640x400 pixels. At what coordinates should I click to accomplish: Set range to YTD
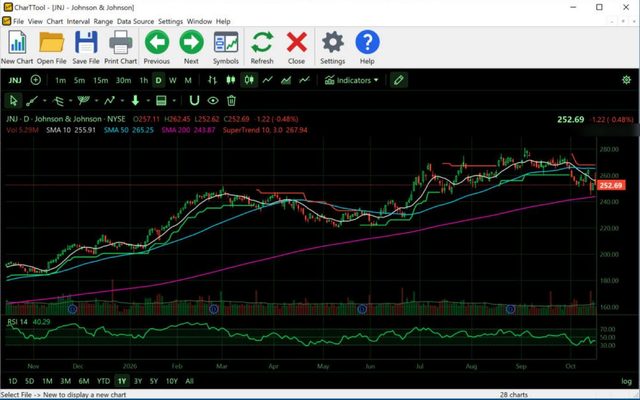click(x=103, y=381)
